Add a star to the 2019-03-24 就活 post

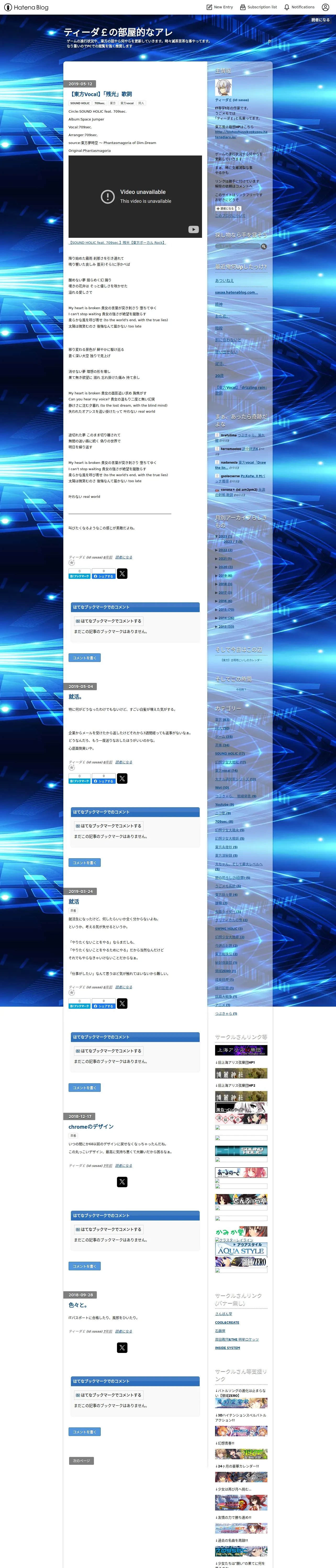[x=71, y=993]
